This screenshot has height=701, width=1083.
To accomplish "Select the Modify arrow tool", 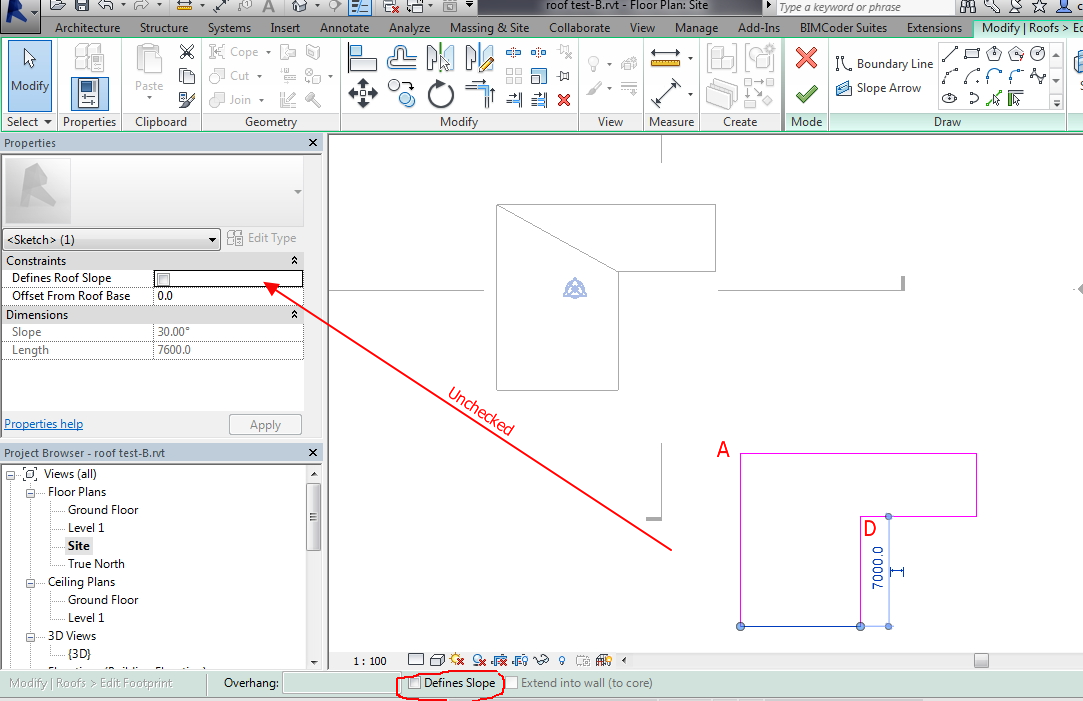I will tap(30, 75).
